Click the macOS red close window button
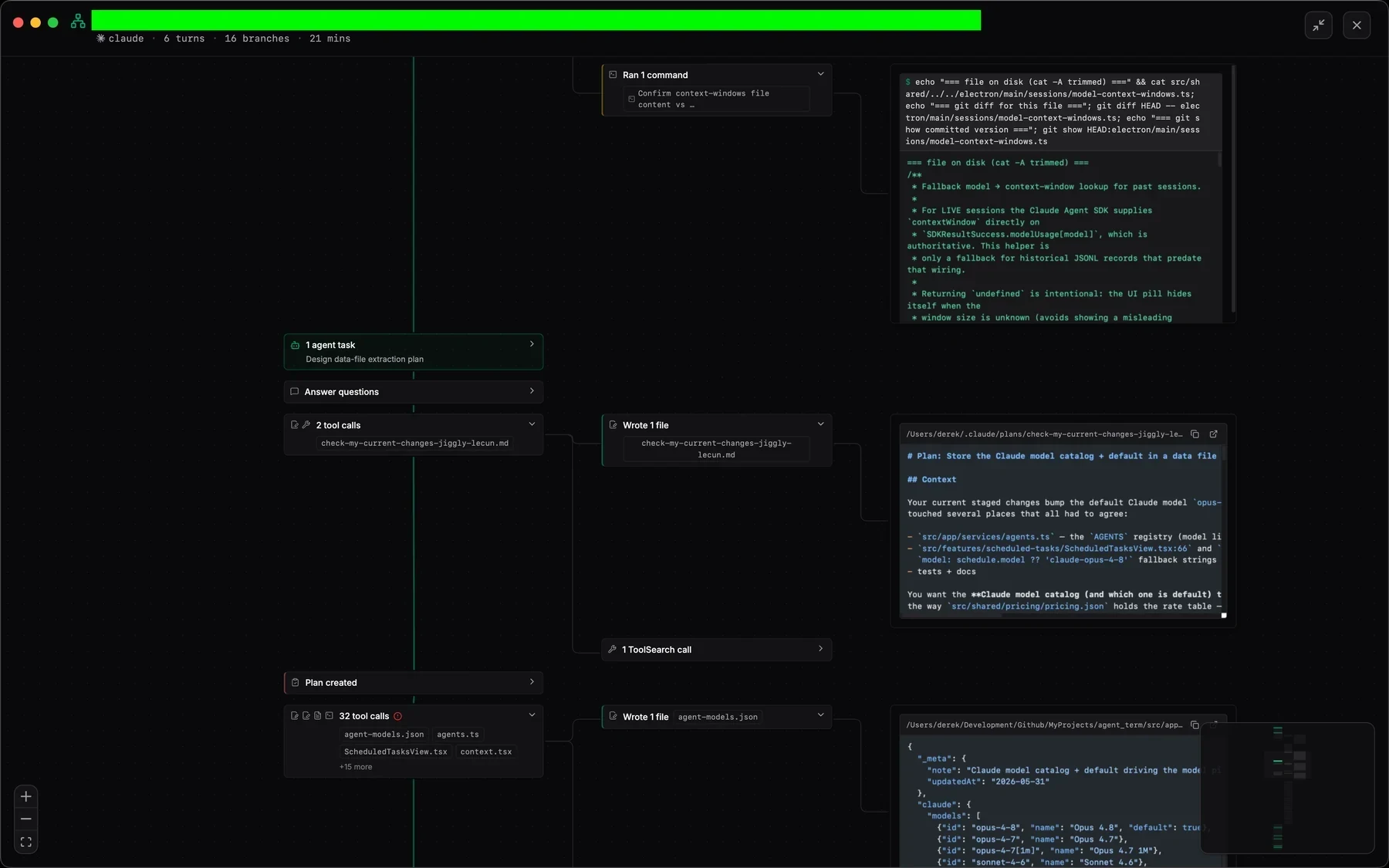The image size is (1389, 868). click(18, 22)
